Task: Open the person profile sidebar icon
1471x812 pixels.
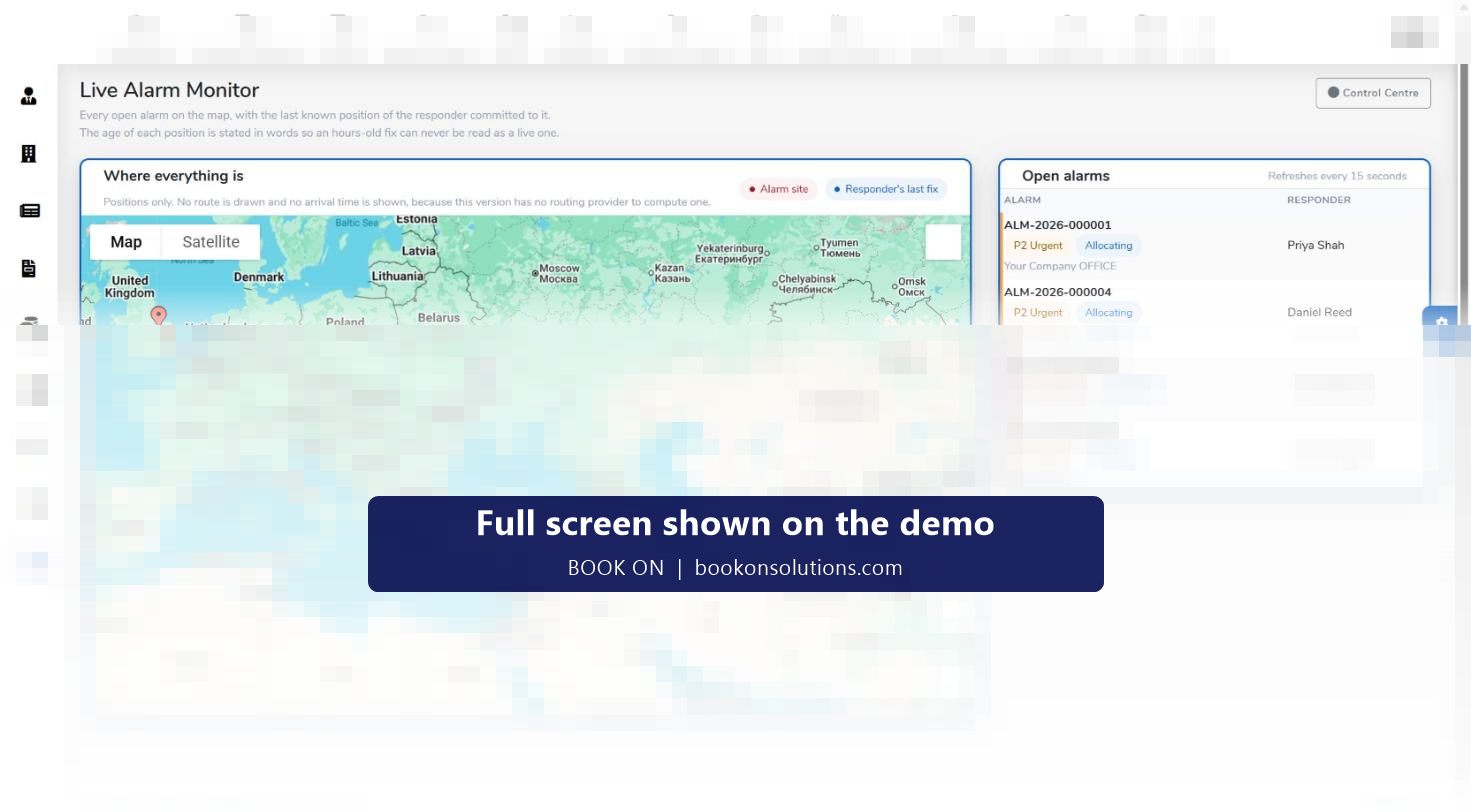Action: coord(28,96)
